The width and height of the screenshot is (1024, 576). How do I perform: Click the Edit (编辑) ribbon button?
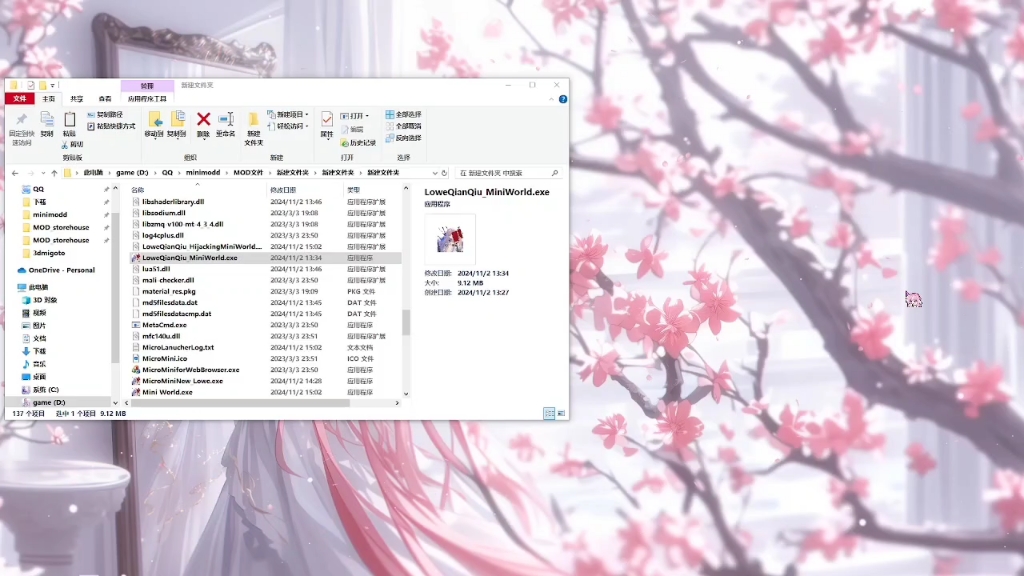pos(352,129)
